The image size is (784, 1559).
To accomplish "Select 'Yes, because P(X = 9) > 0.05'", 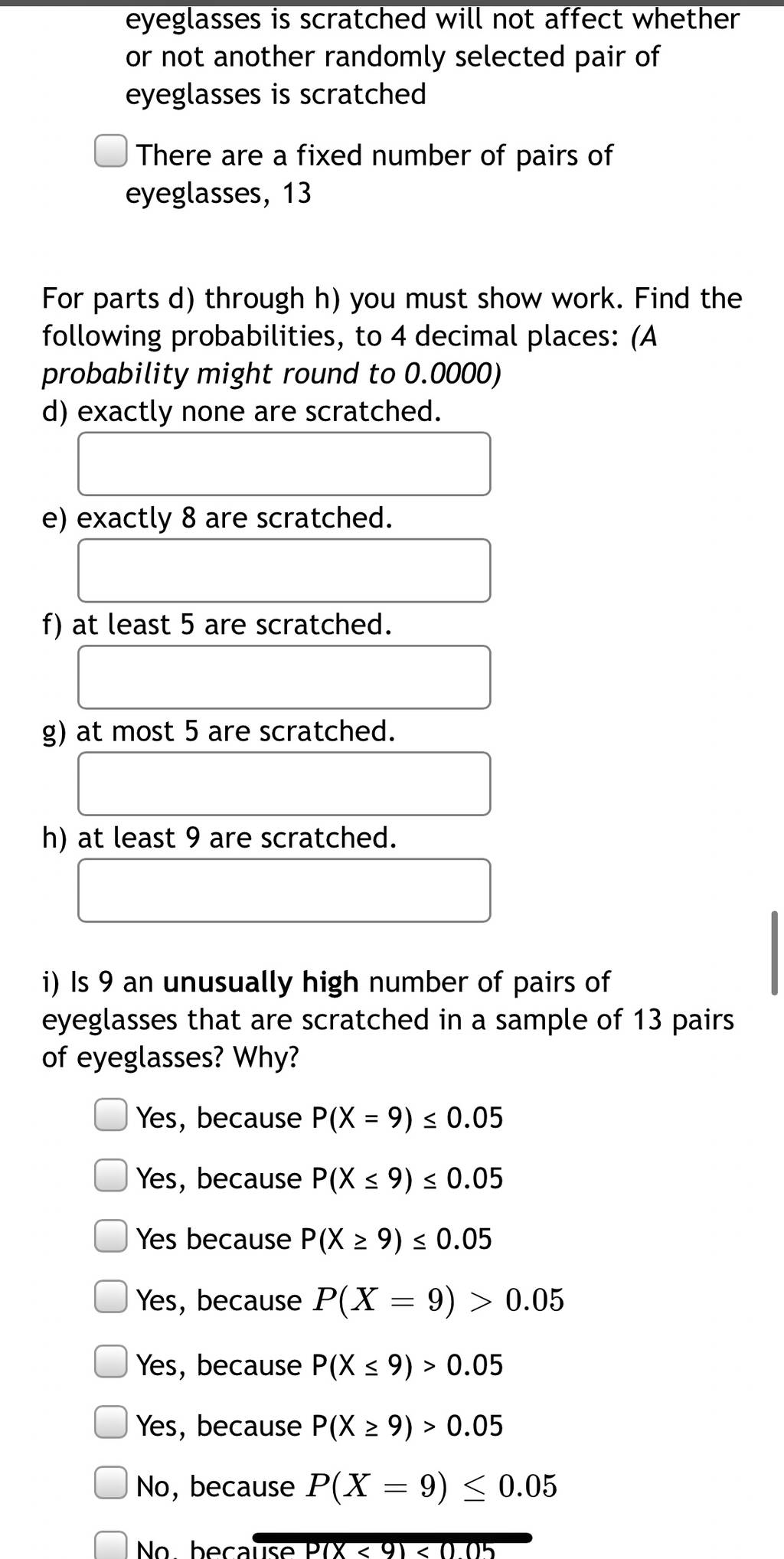I will (111, 1296).
